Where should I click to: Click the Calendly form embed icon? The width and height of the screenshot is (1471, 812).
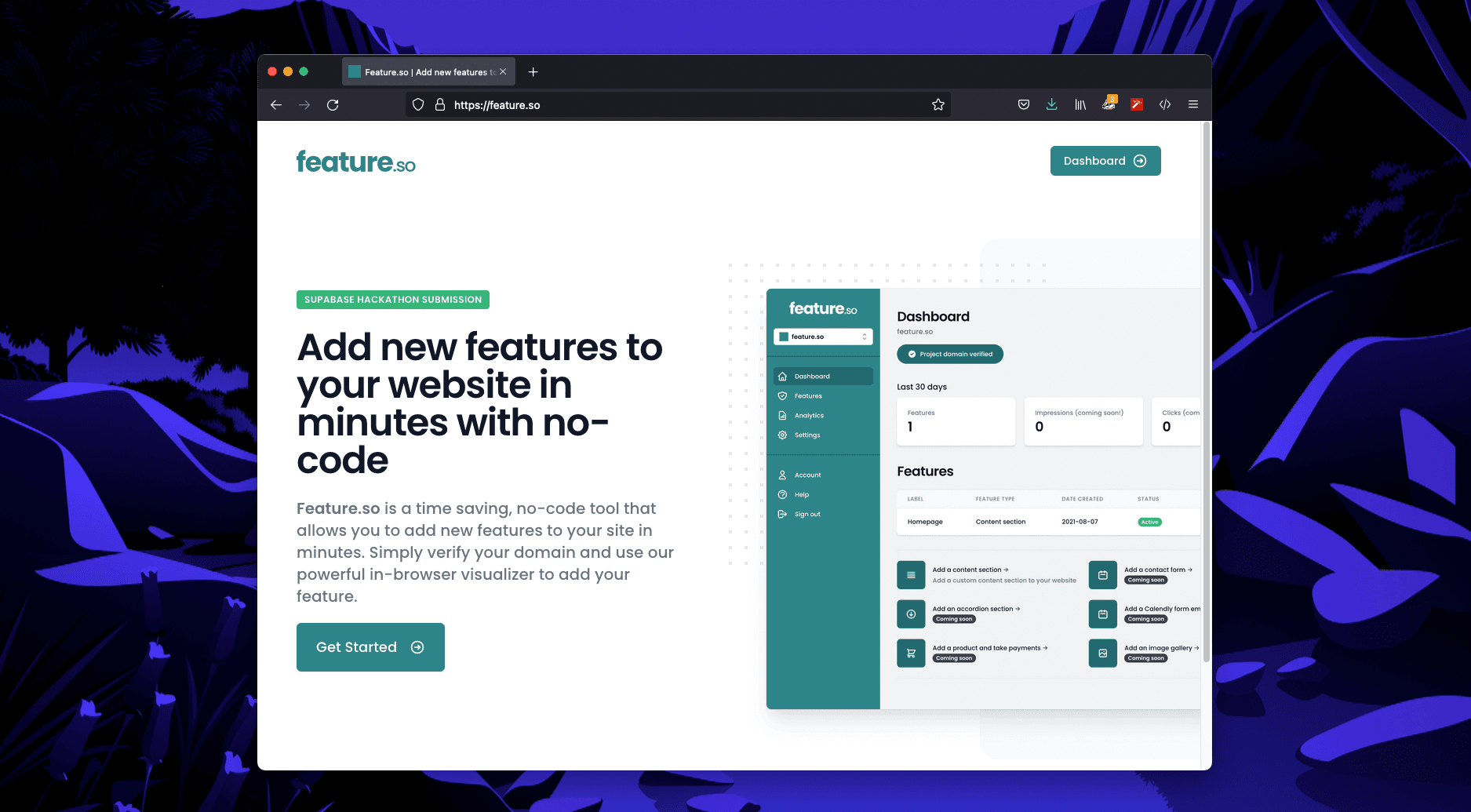tap(1103, 614)
